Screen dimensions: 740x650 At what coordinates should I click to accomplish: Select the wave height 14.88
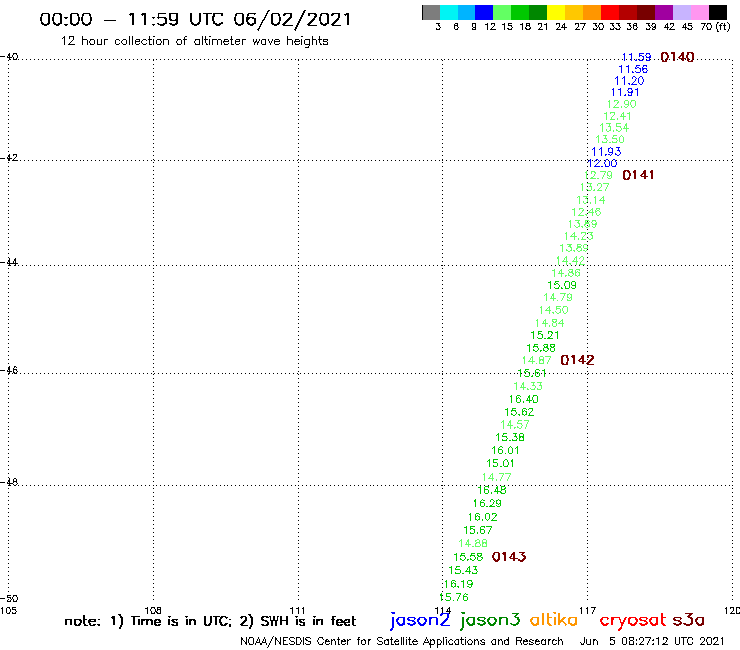(473, 543)
